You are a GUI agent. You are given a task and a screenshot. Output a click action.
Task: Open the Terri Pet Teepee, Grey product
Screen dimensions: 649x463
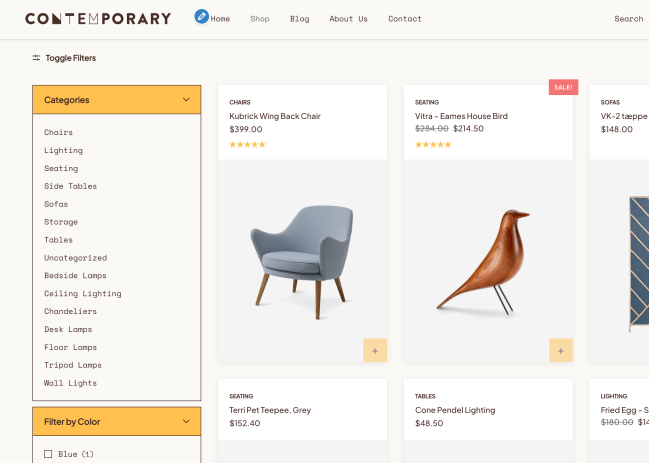tap(269, 410)
